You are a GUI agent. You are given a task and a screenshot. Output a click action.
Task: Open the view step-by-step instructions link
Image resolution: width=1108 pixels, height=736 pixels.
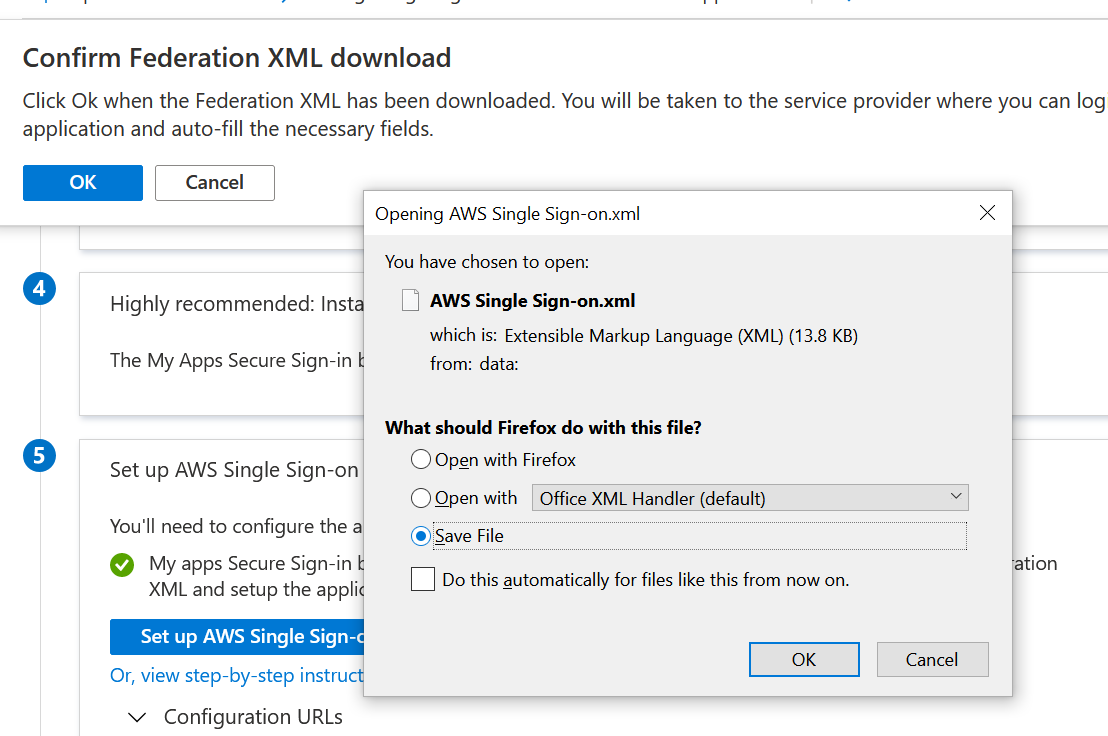pyautogui.click(x=237, y=676)
